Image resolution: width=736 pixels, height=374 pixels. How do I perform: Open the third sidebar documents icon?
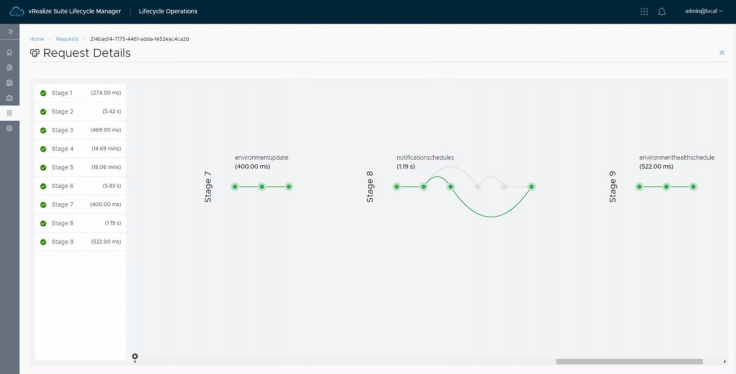click(x=9, y=83)
